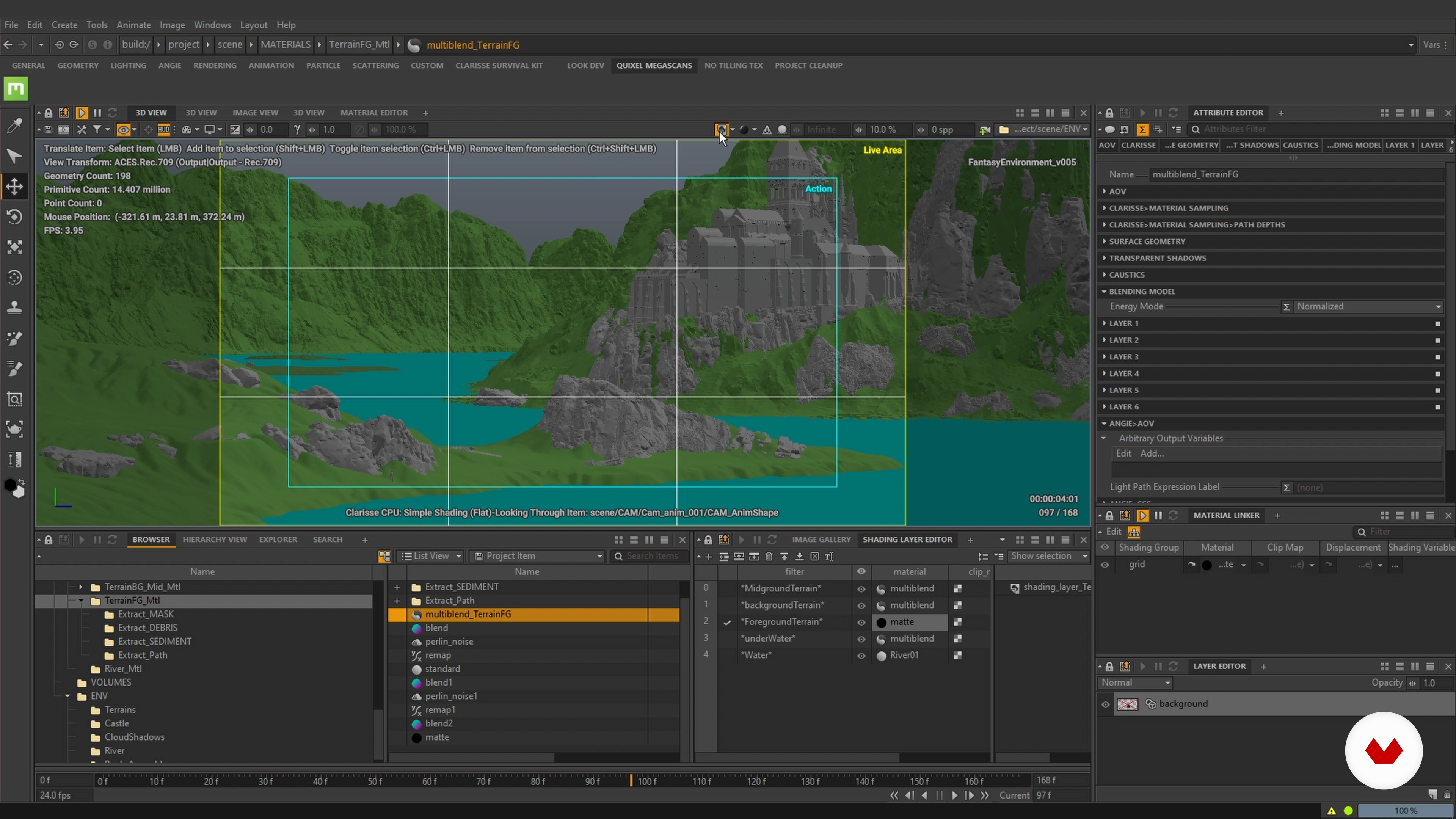Click the film strip icon in viewport toolbar

(x=64, y=129)
